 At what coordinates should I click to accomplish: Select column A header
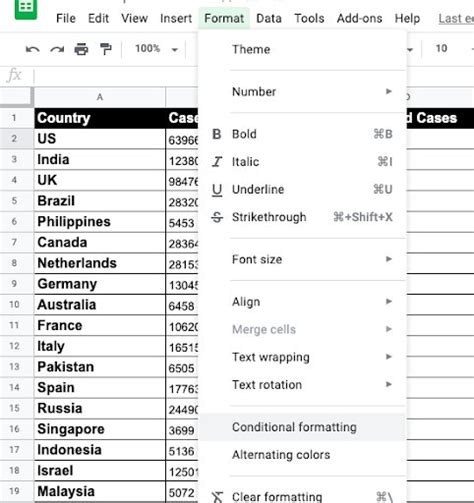(x=100, y=97)
